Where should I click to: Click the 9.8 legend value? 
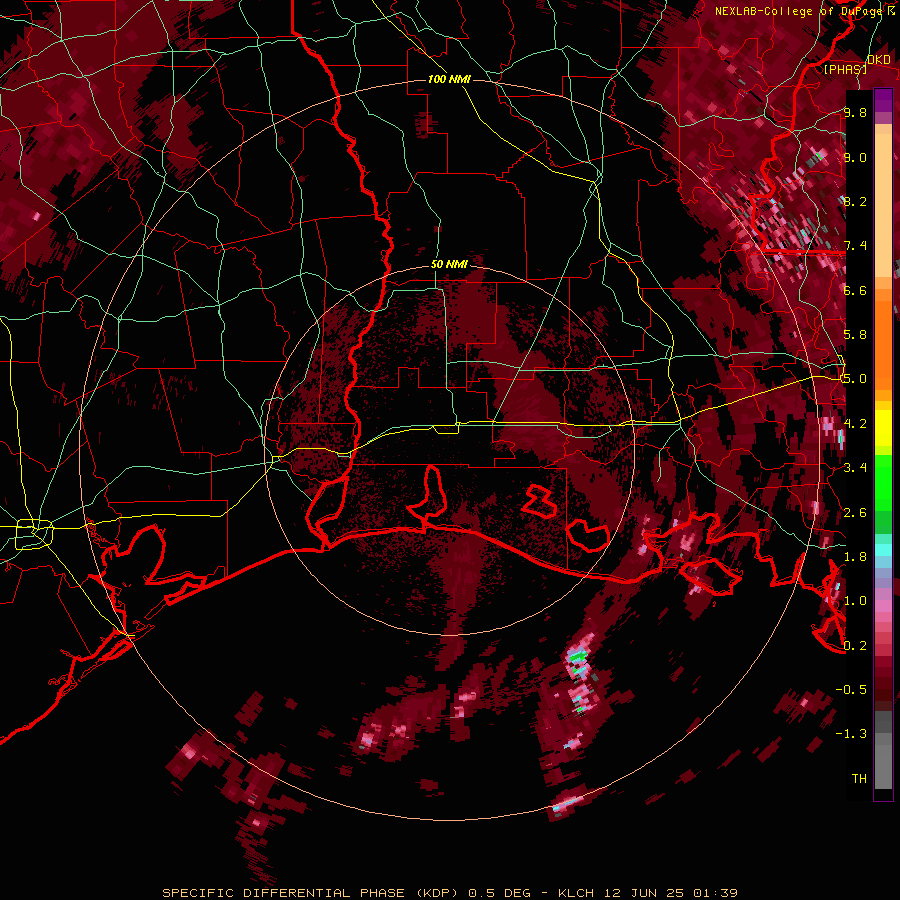click(x=855, y=113)
